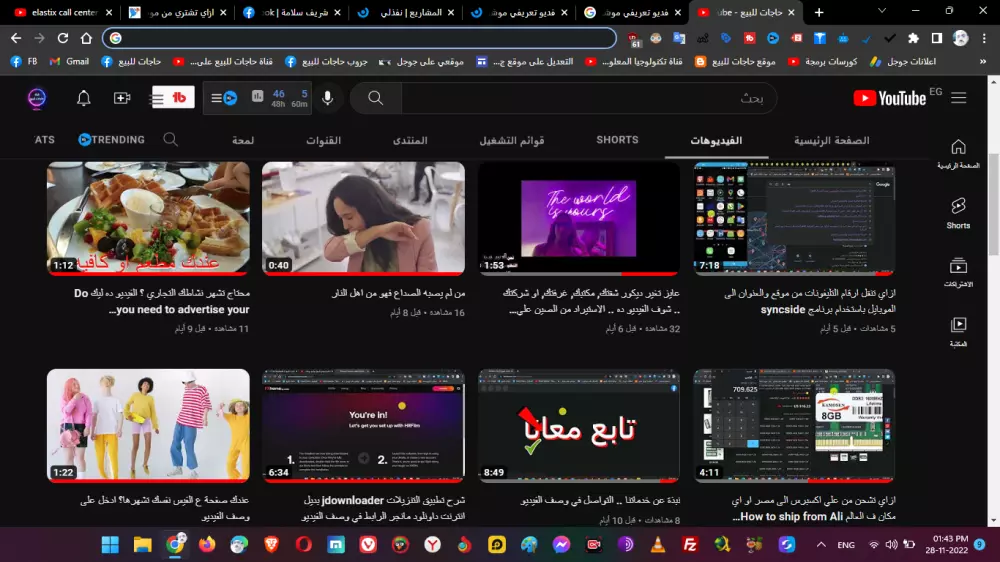Open Library in the sidebar
This screenshot has height=562, width=1000.
(958, 332)
